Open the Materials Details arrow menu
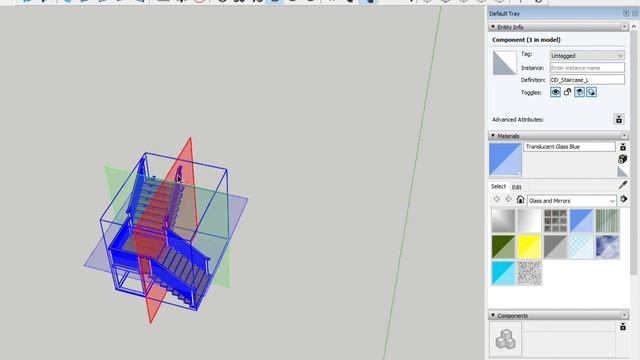The height and width of the screenshot is (360, 640). point(623,199)
